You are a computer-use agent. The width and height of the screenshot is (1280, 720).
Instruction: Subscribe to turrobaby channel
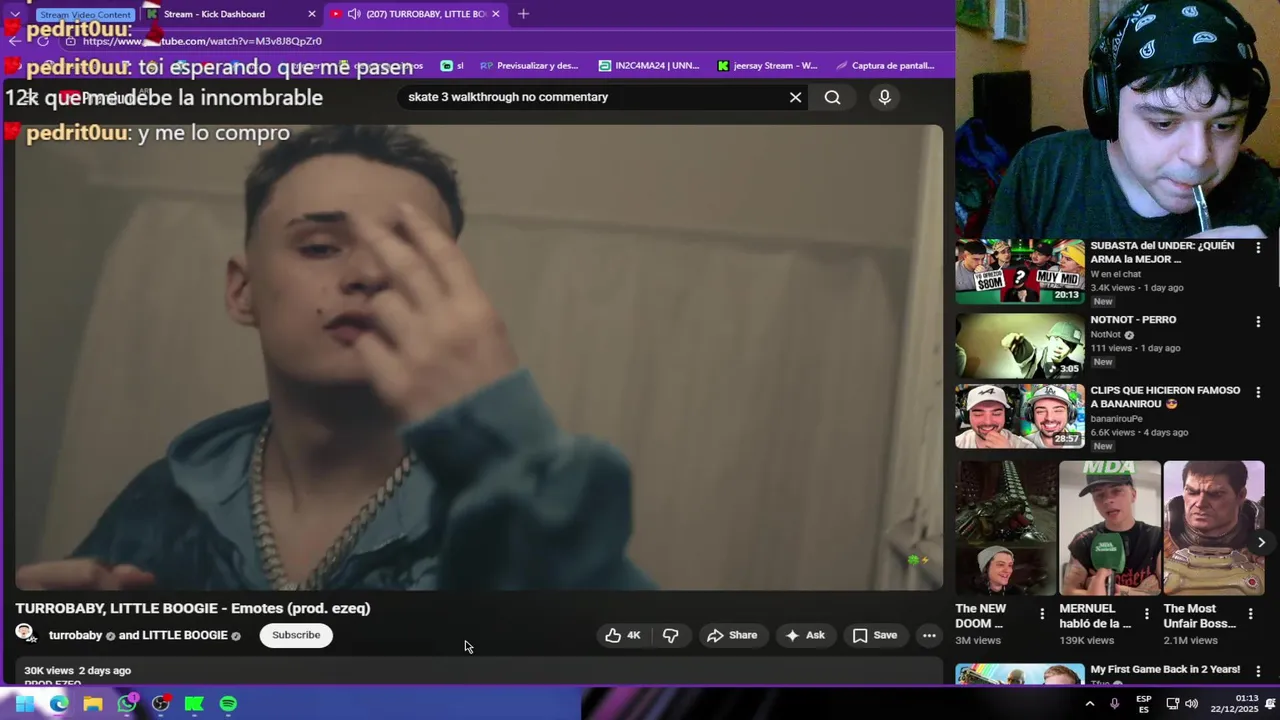[296, 635]
